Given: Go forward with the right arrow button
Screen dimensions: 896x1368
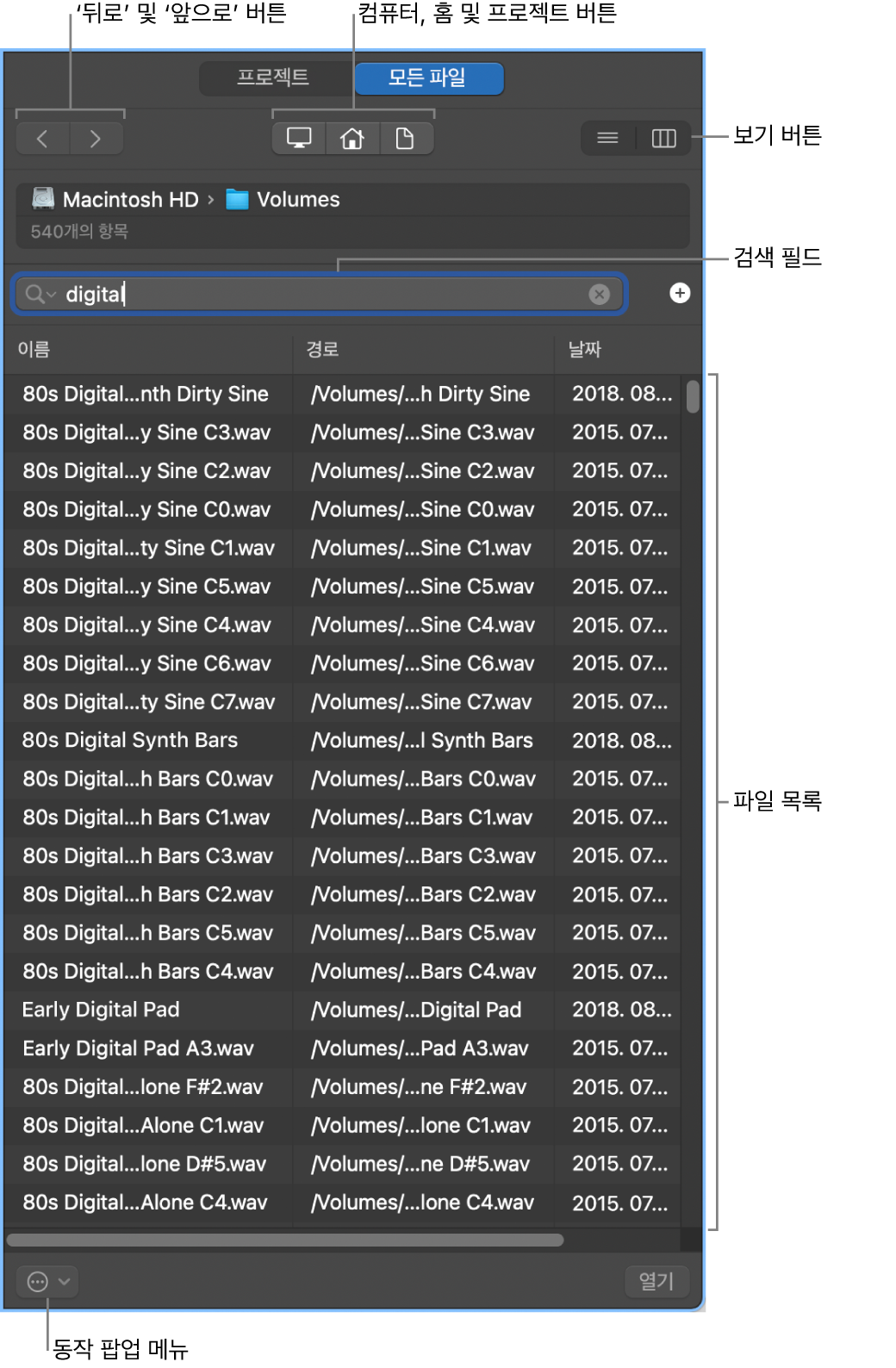Looking at the screenshot, I should (x=96, y=139).
